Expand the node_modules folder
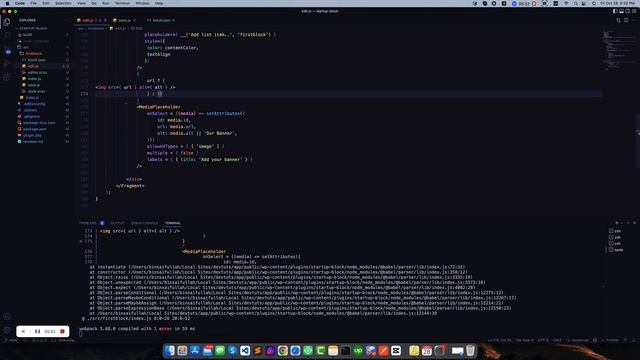The height and width of the screenshot is (360, 640). point(36,41)
